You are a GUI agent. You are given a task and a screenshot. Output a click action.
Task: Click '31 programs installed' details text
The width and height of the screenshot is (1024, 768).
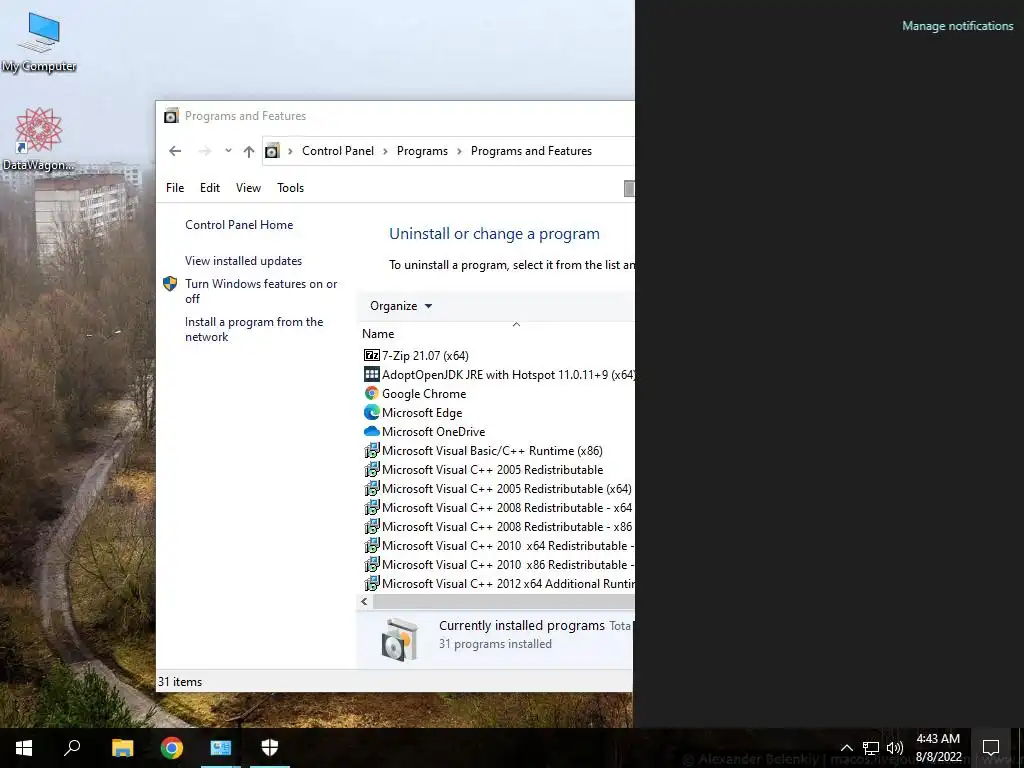(495, 644)
